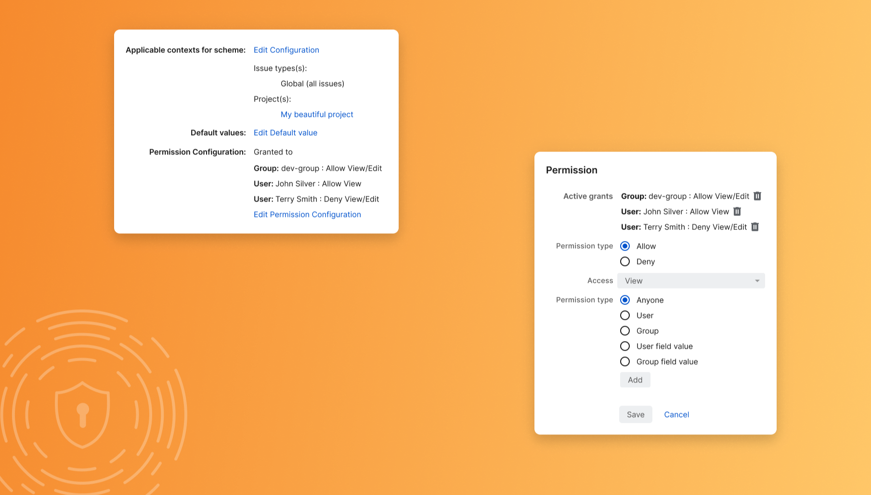This screenshot has height=495, width=871.
Task: Choose User field value option
Action: point(625,347)
